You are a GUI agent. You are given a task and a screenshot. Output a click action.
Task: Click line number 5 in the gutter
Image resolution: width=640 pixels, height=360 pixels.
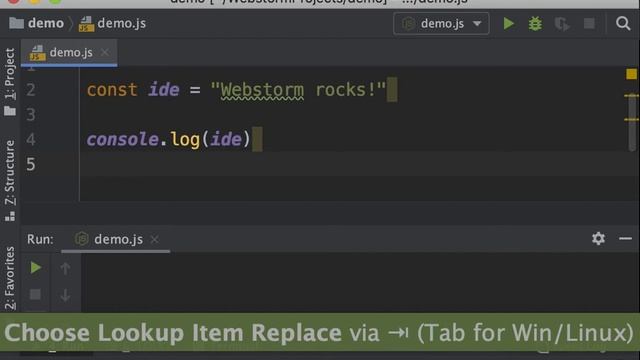tap(31, 164)
